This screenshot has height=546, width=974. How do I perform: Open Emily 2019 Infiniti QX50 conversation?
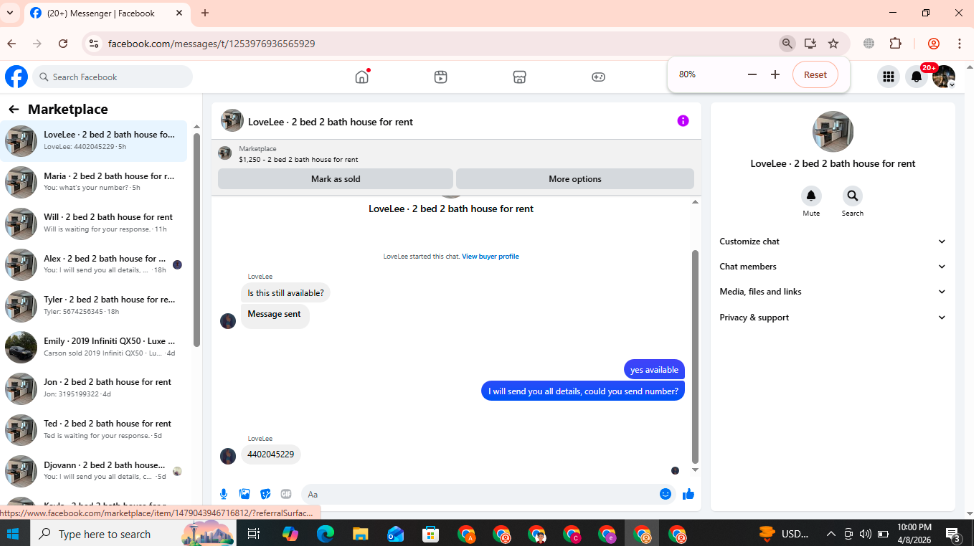(94, 347)
